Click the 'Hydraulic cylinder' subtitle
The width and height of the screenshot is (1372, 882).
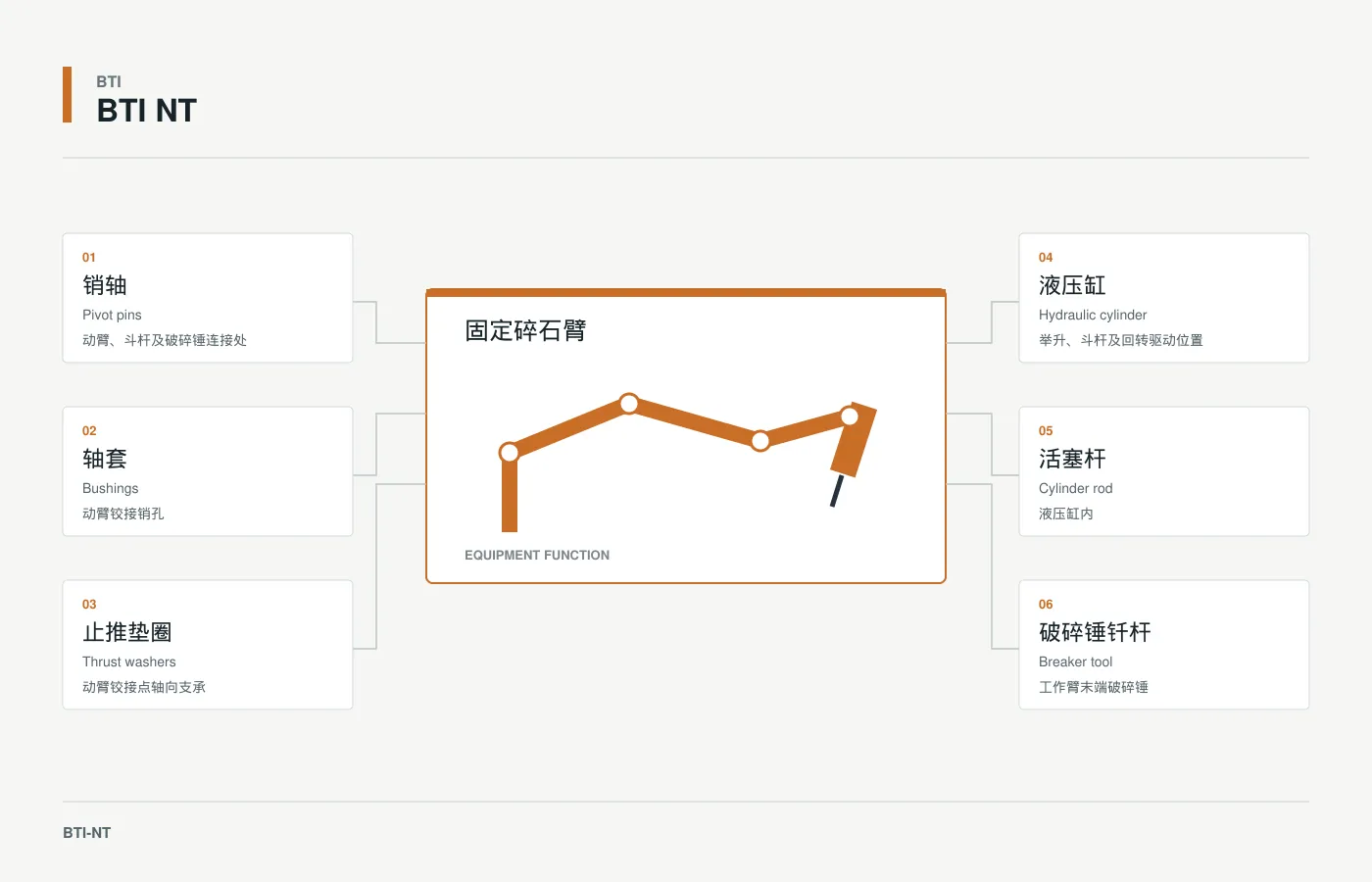pos(1093,315)
